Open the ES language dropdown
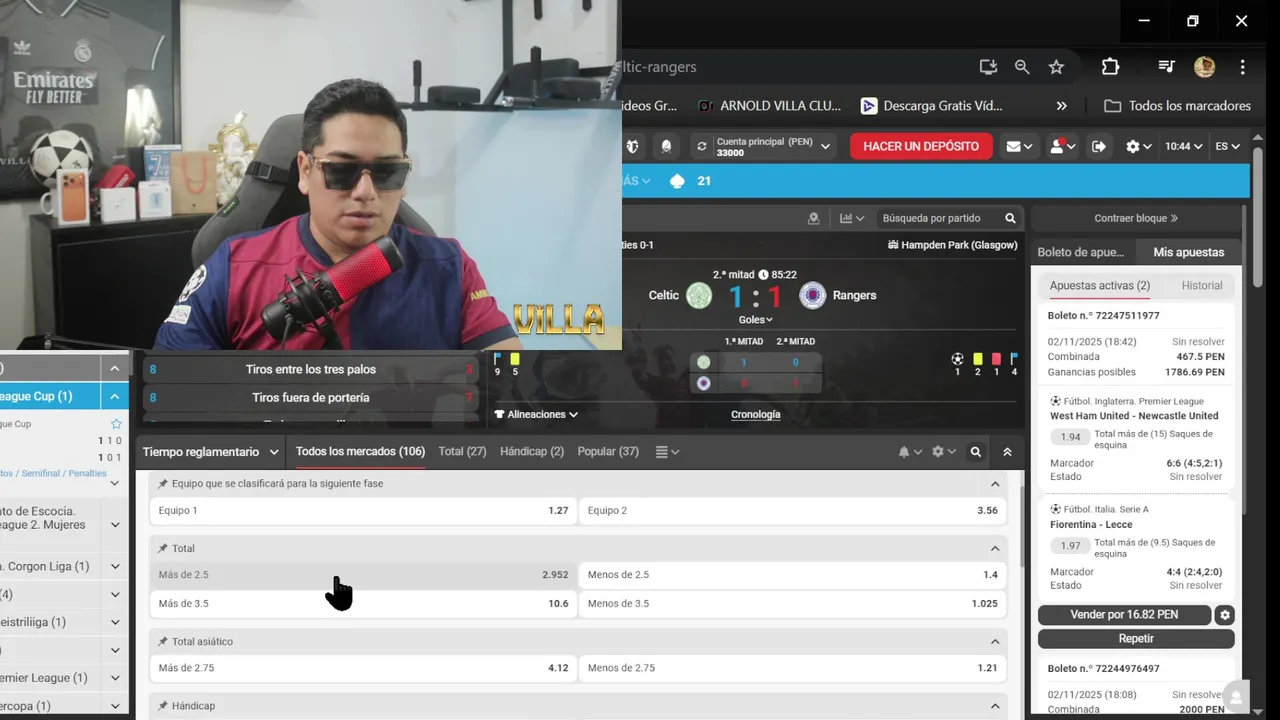Image resolution: width=1280 pixels, height=720 pixels. [1227, 146]
